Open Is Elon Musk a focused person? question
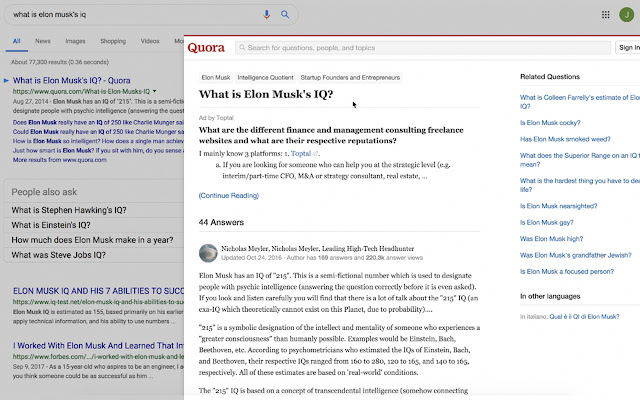Image resolution: width=640 pixels, height=400 pixels. [x=567, y=271]
